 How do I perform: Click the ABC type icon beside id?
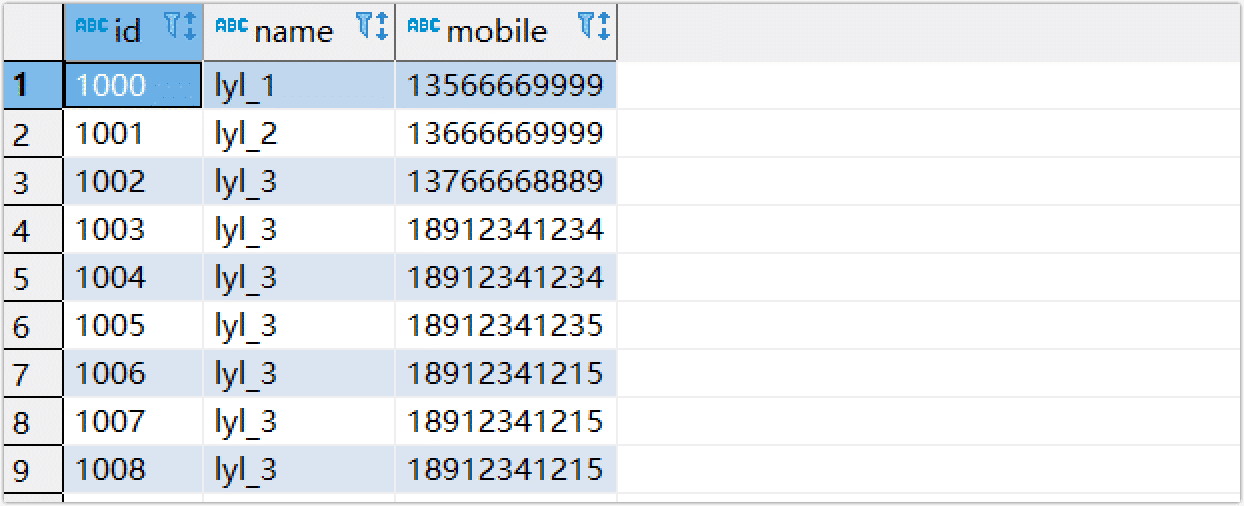click(x=91, y=27)
